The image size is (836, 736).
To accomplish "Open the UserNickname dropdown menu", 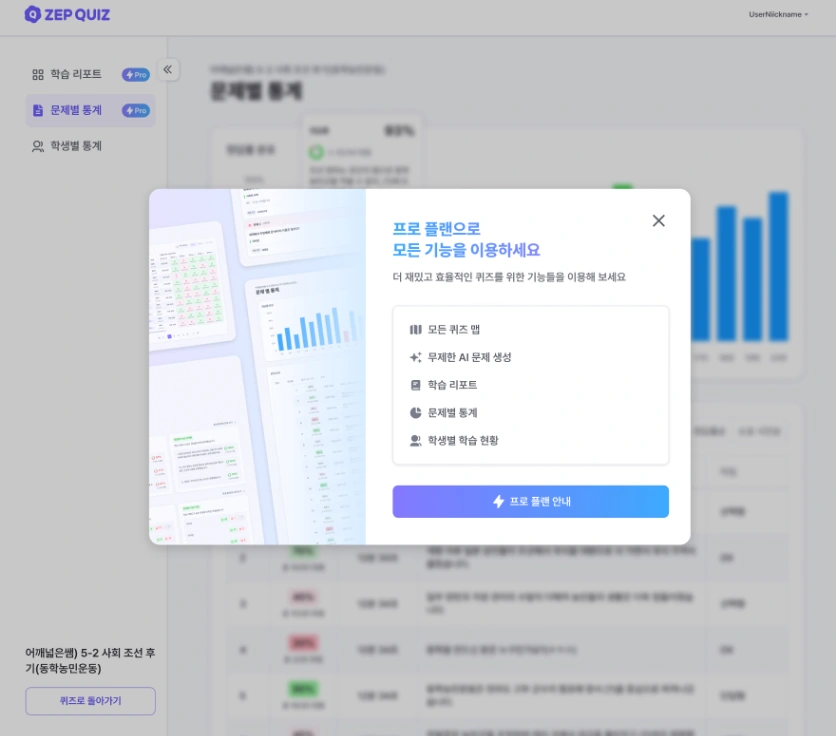I will tap(778, 14).
